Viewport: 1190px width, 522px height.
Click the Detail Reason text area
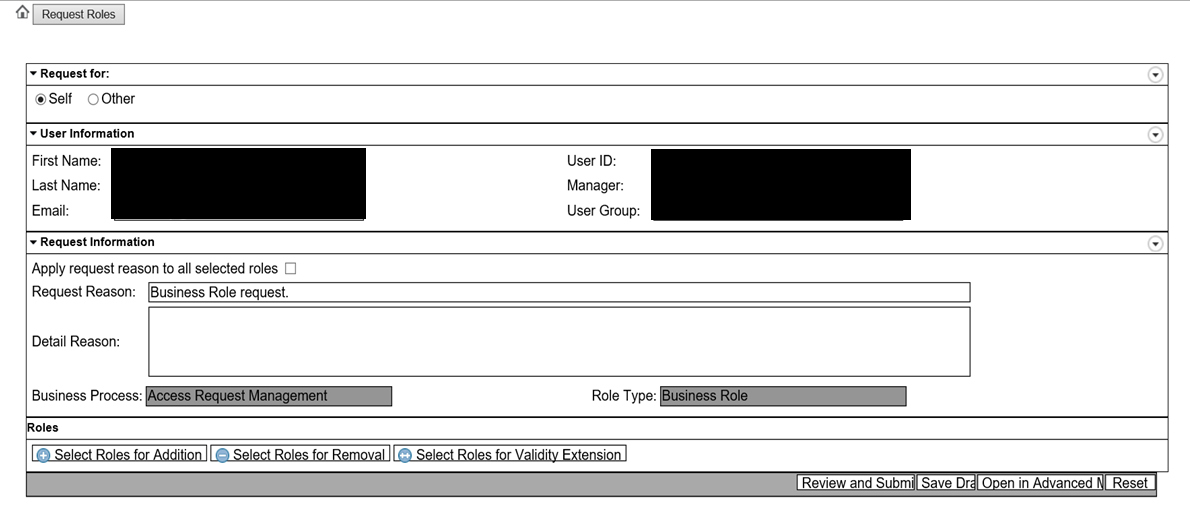(559, 341)
